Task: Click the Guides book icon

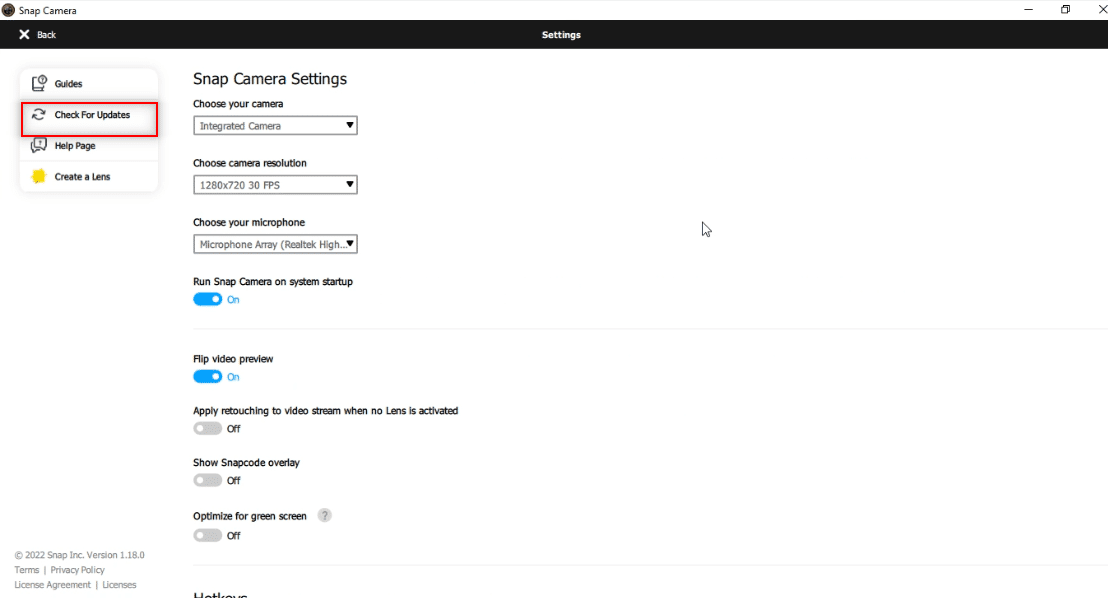Action: point(39,83)
